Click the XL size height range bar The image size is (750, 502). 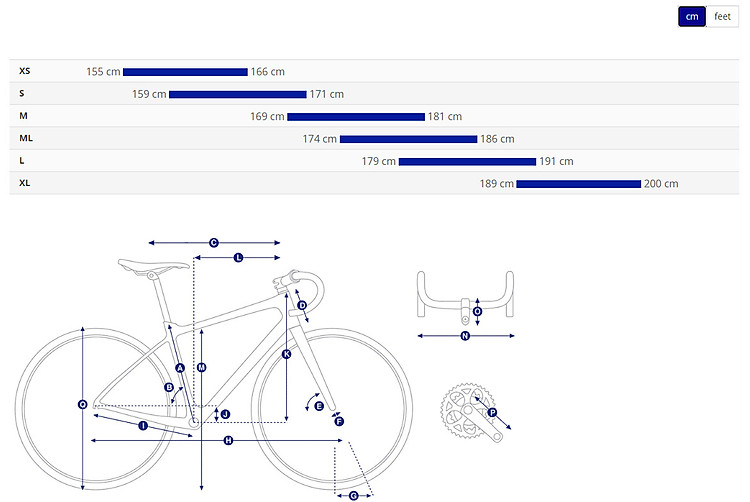pos(578,184)
